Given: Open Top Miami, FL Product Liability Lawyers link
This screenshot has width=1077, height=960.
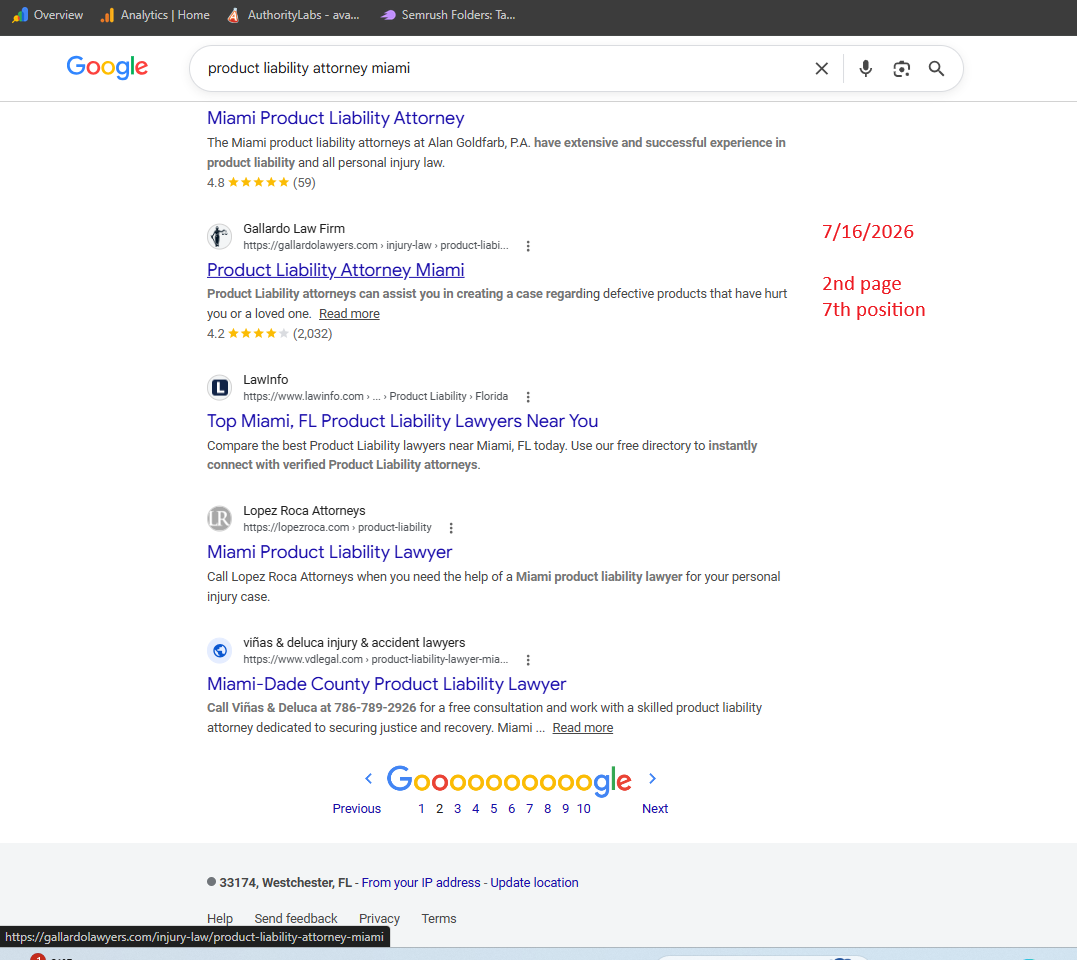Looking at the screenshot, I should coord(403,421).
